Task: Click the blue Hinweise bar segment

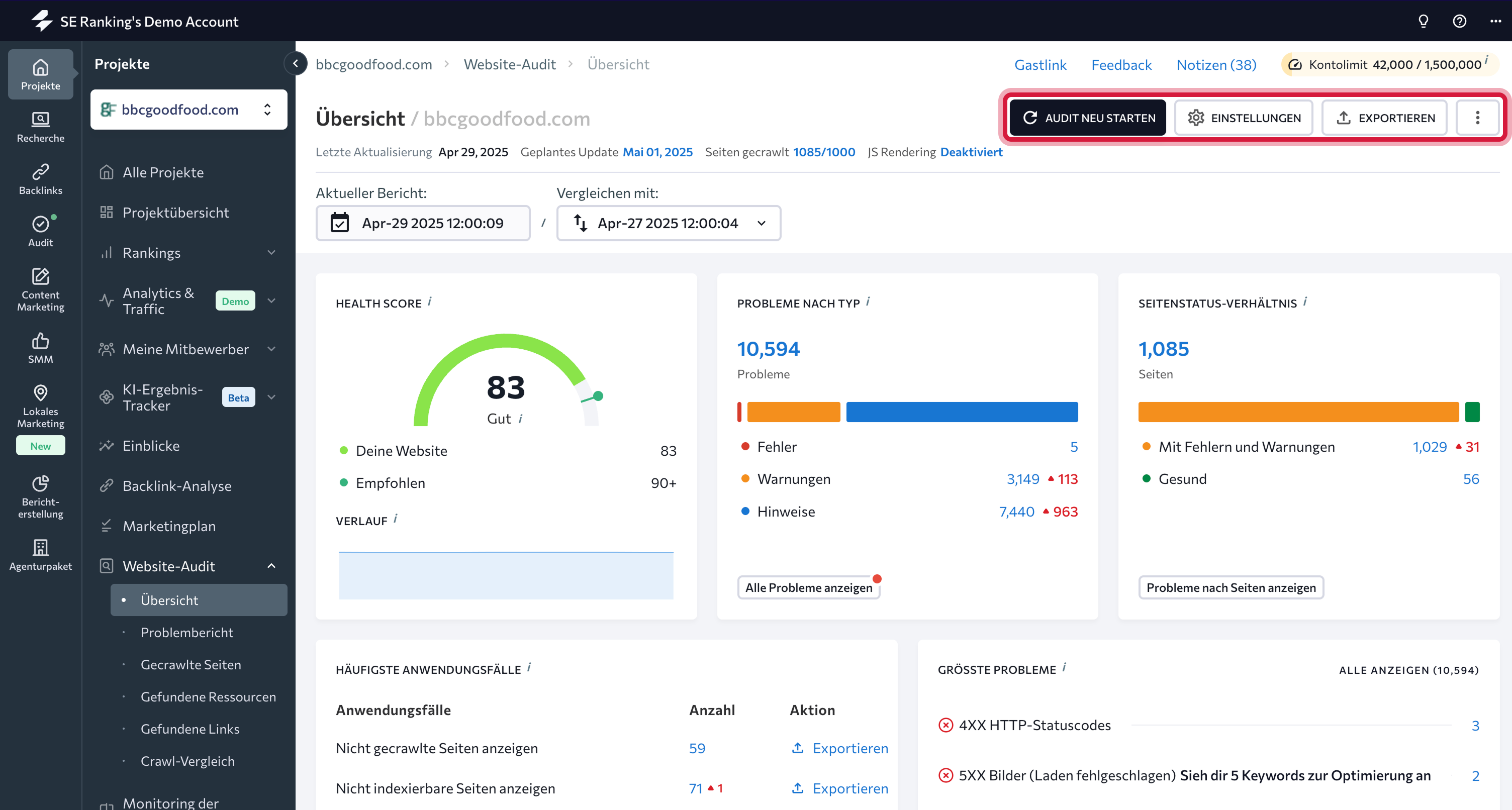Action: coord(962,412)
